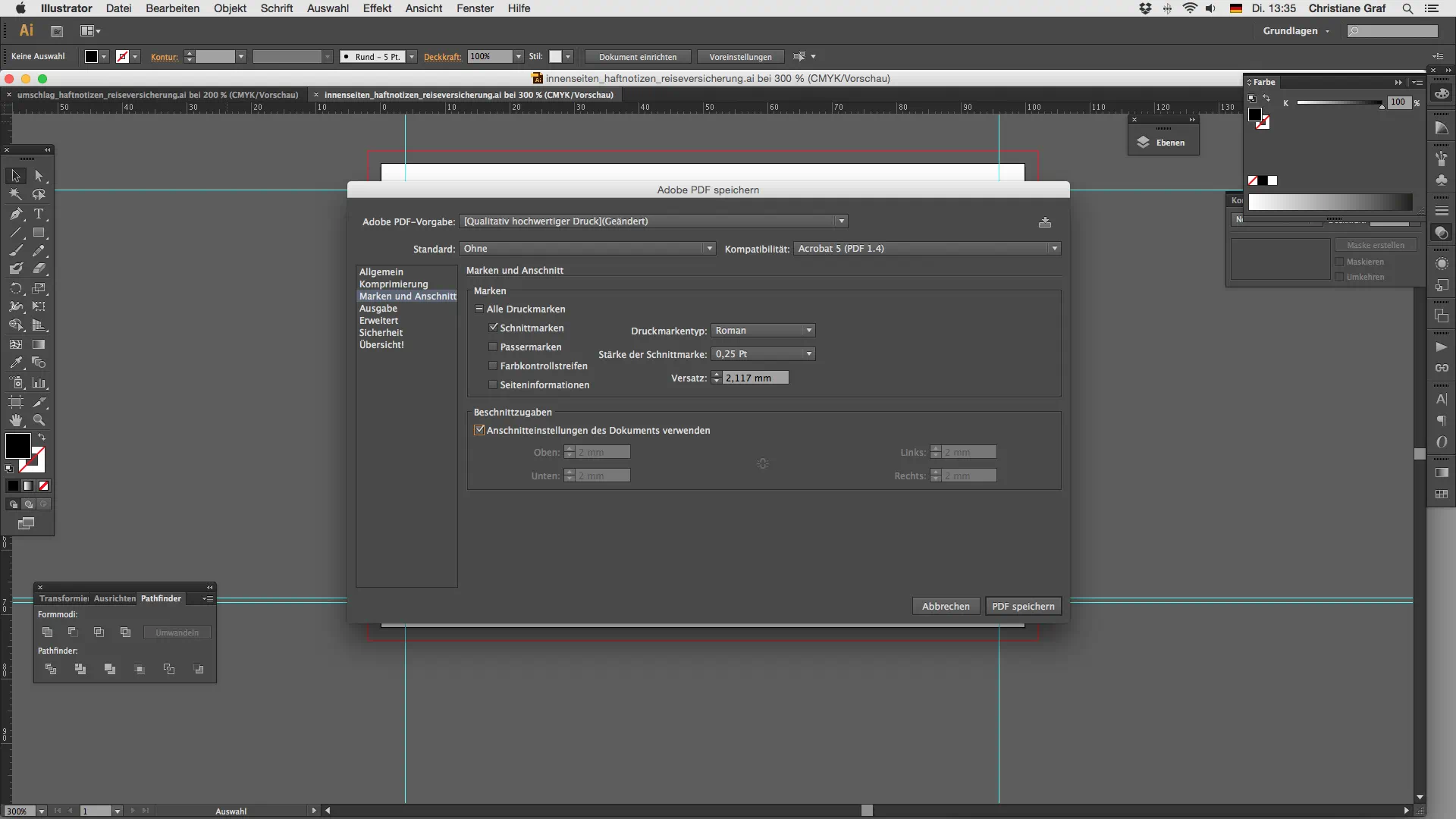Viewport: 1456px width, 819px height.
Task: Choose the Direct Selection tool
Action: [x=39, y=176]
